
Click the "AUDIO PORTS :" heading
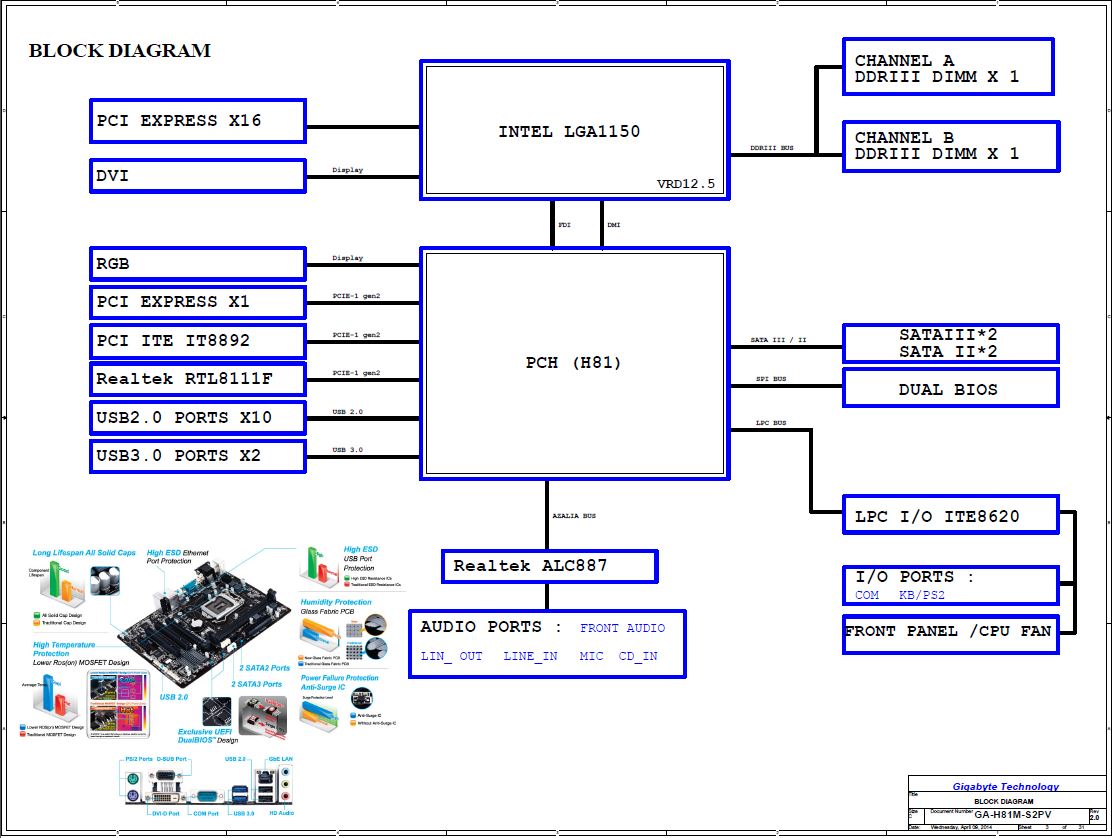[491, 627]
